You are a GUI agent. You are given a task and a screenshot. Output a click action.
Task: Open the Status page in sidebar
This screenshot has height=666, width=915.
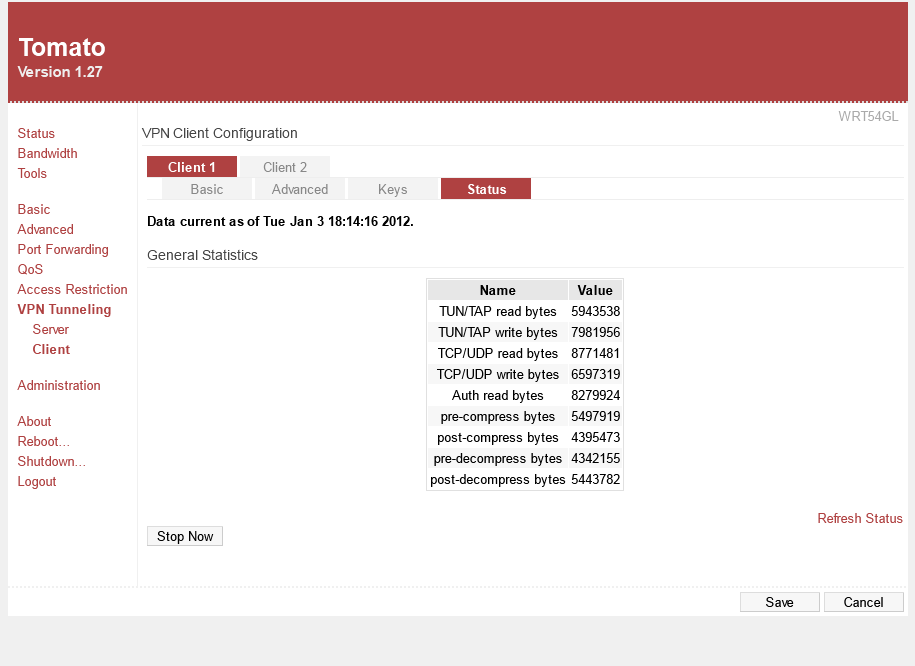click(36, 133)
